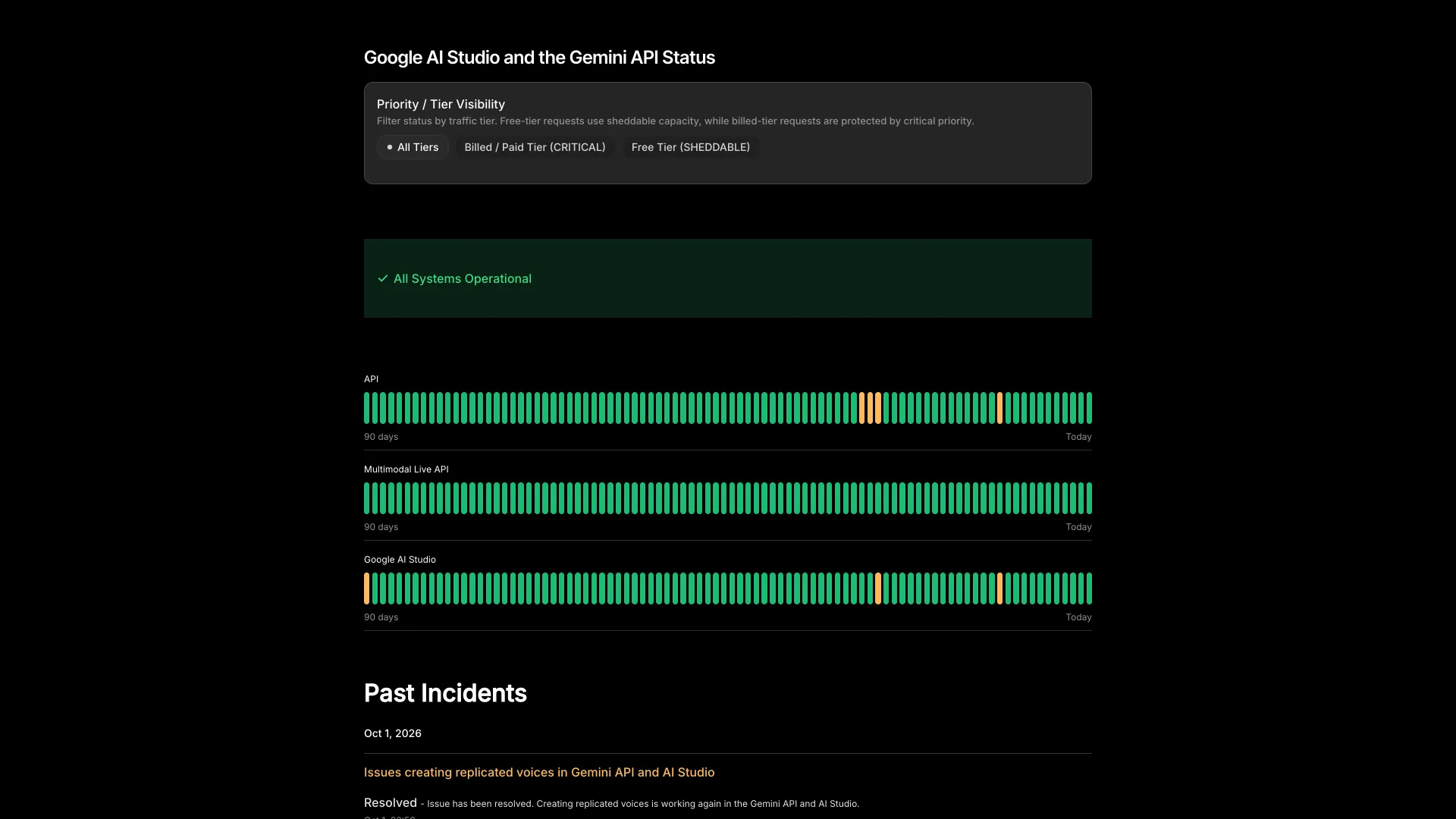Click the Past Incidents heading
Image resolution: width=1456 pixels, height=819 pixels.
pyautogui.click(x=445, y=693)
